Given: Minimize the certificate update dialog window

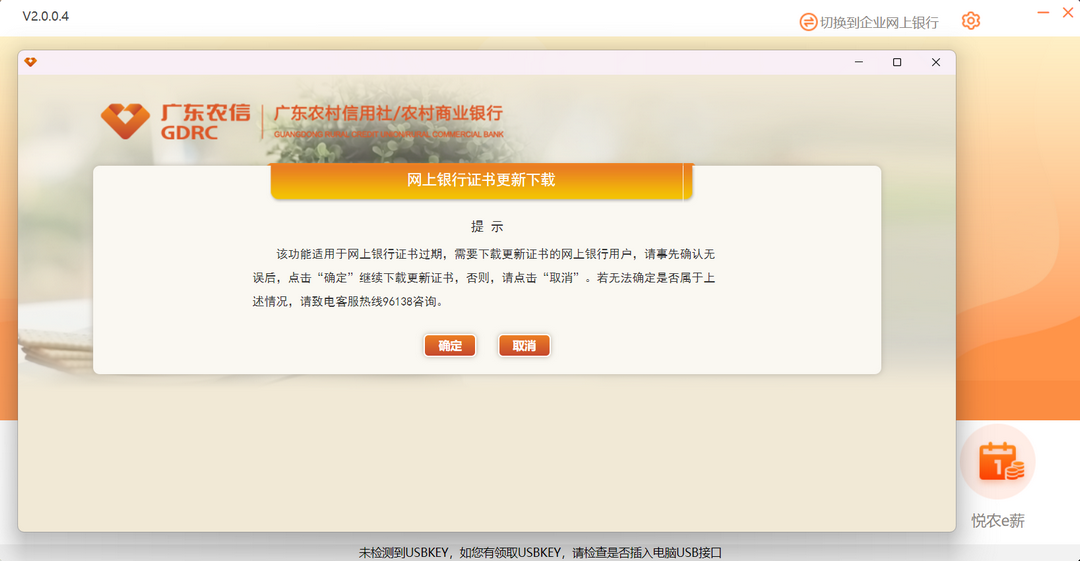Looking at the screenshot, I should pos(859,62).
